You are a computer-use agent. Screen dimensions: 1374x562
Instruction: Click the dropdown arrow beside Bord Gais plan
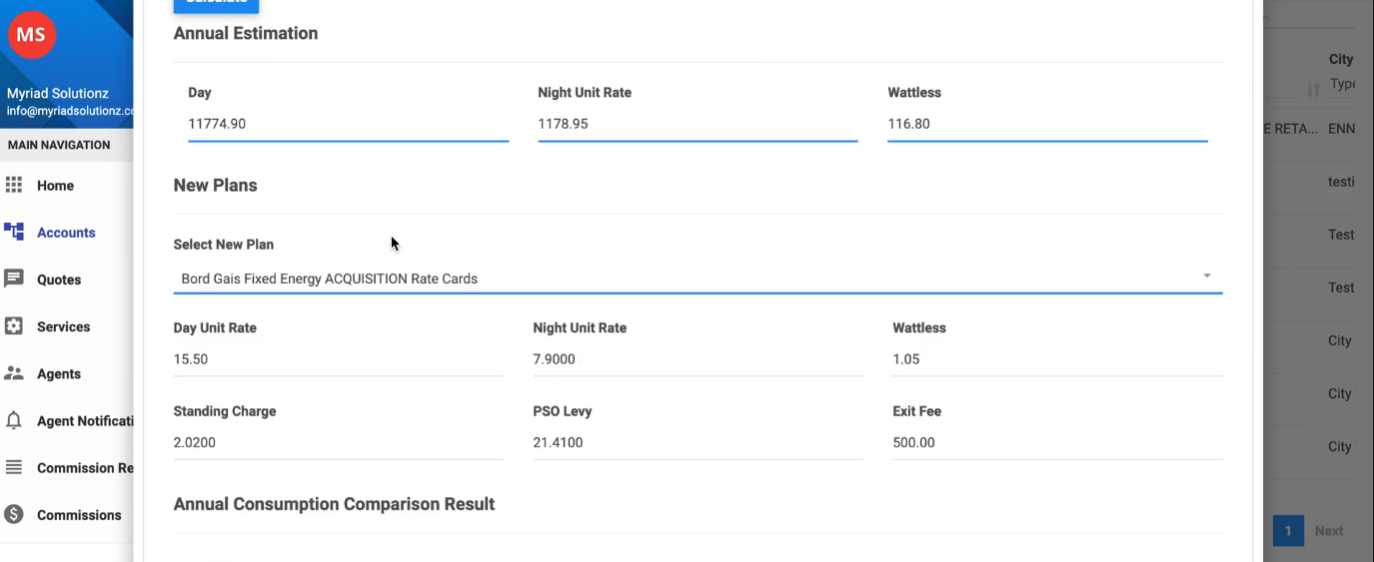1207,276
